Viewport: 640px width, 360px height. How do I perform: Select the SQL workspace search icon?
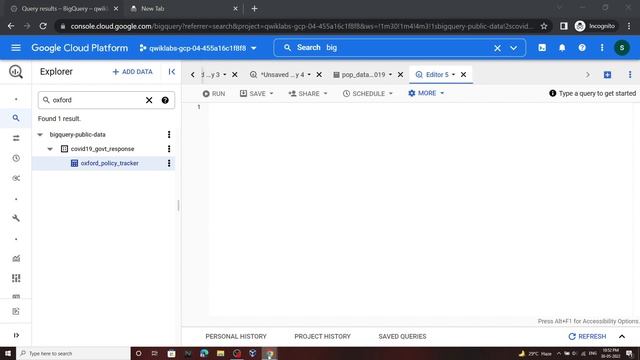click(16, 118)
